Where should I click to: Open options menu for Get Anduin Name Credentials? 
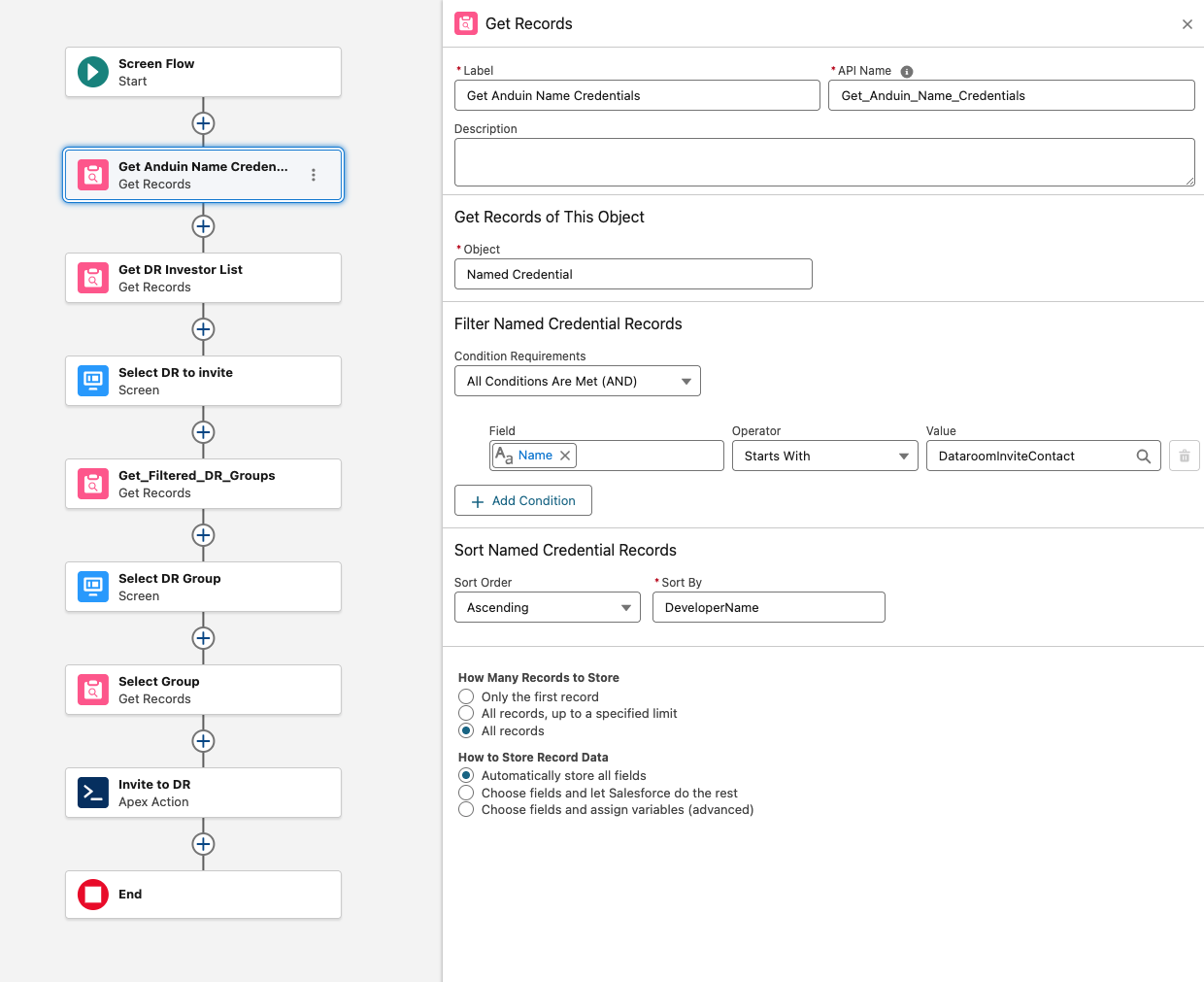pos(313,175)
